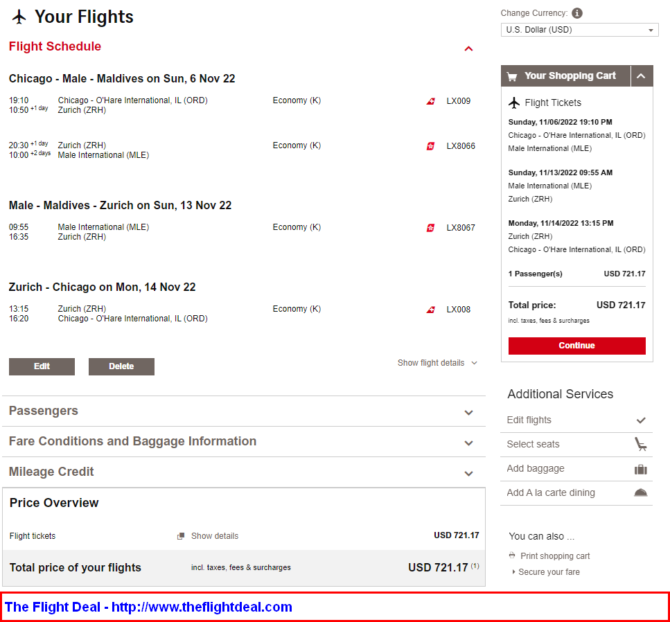This screenshot has width=670, height=622.
Task: Click the cart Total price USD 721.17
Action: [x=620, y=305]
